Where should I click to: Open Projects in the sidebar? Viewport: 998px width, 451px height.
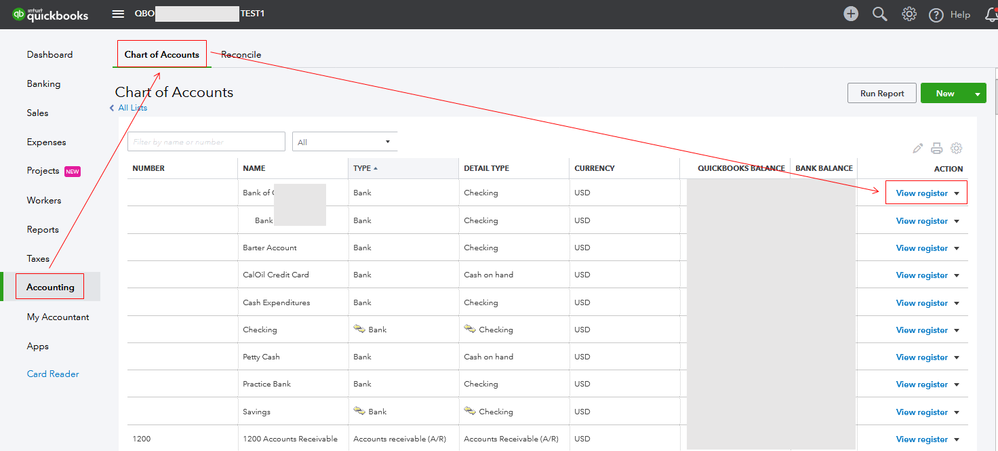pyautogui.click(x=43, y=170)
